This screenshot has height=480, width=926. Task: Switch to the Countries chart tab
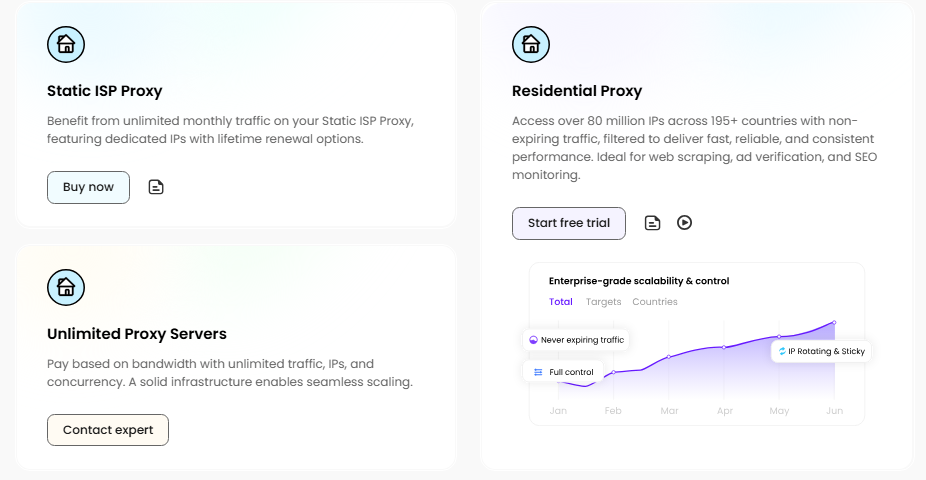pos(655,302)
